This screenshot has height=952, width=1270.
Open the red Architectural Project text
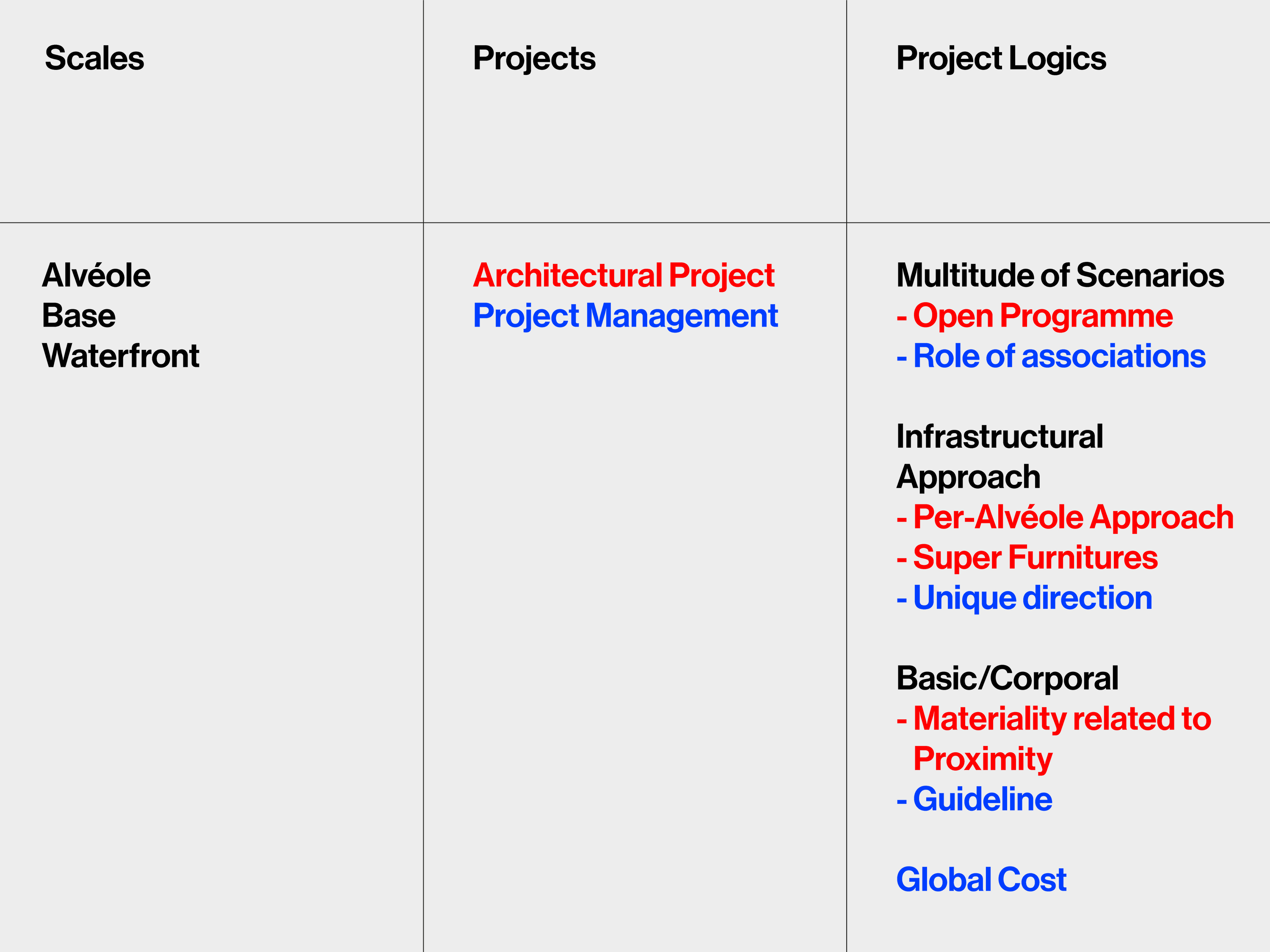[x=624, y=276]
